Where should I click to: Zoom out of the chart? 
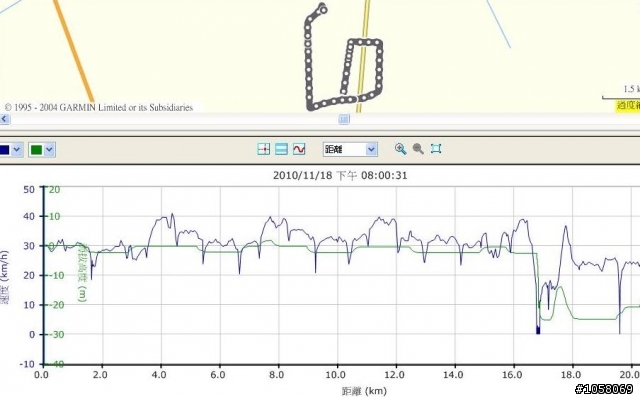click(418, 149)
